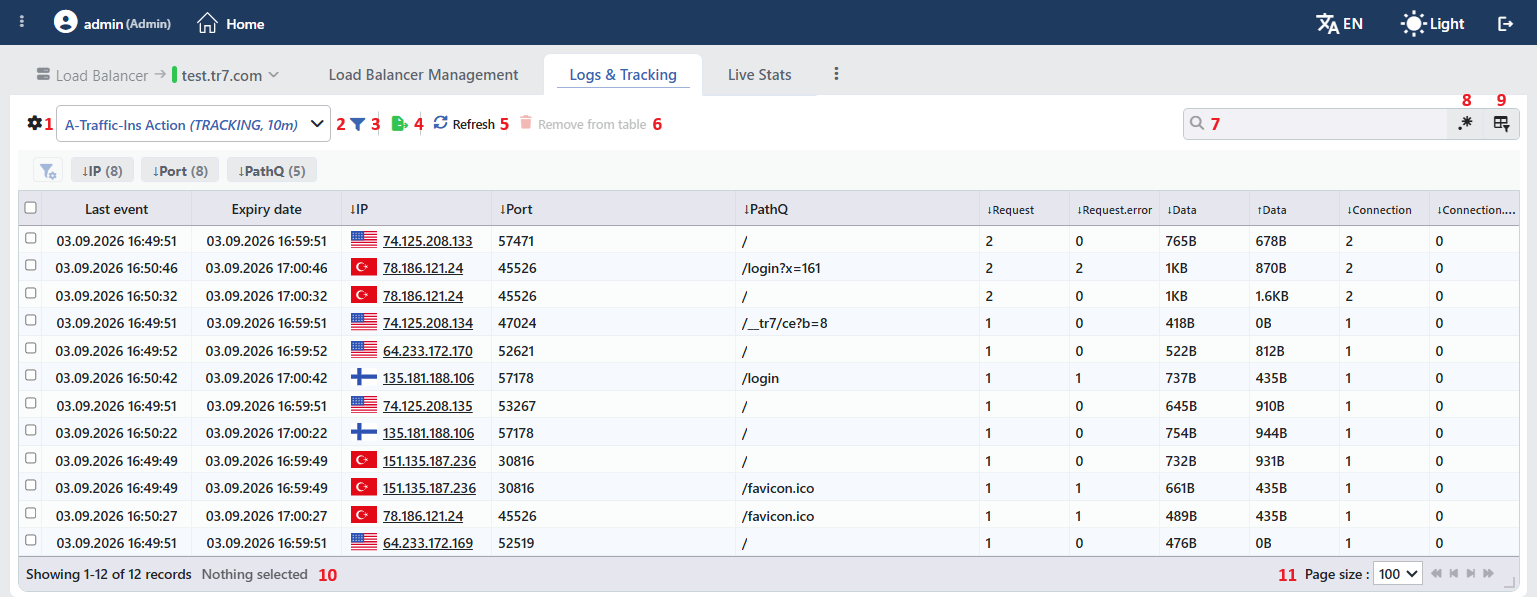Image resolution: width=1537 pixels, height=597 pixels.
Task: Toggle the select-all header checkbox
Action: [30, 208]
